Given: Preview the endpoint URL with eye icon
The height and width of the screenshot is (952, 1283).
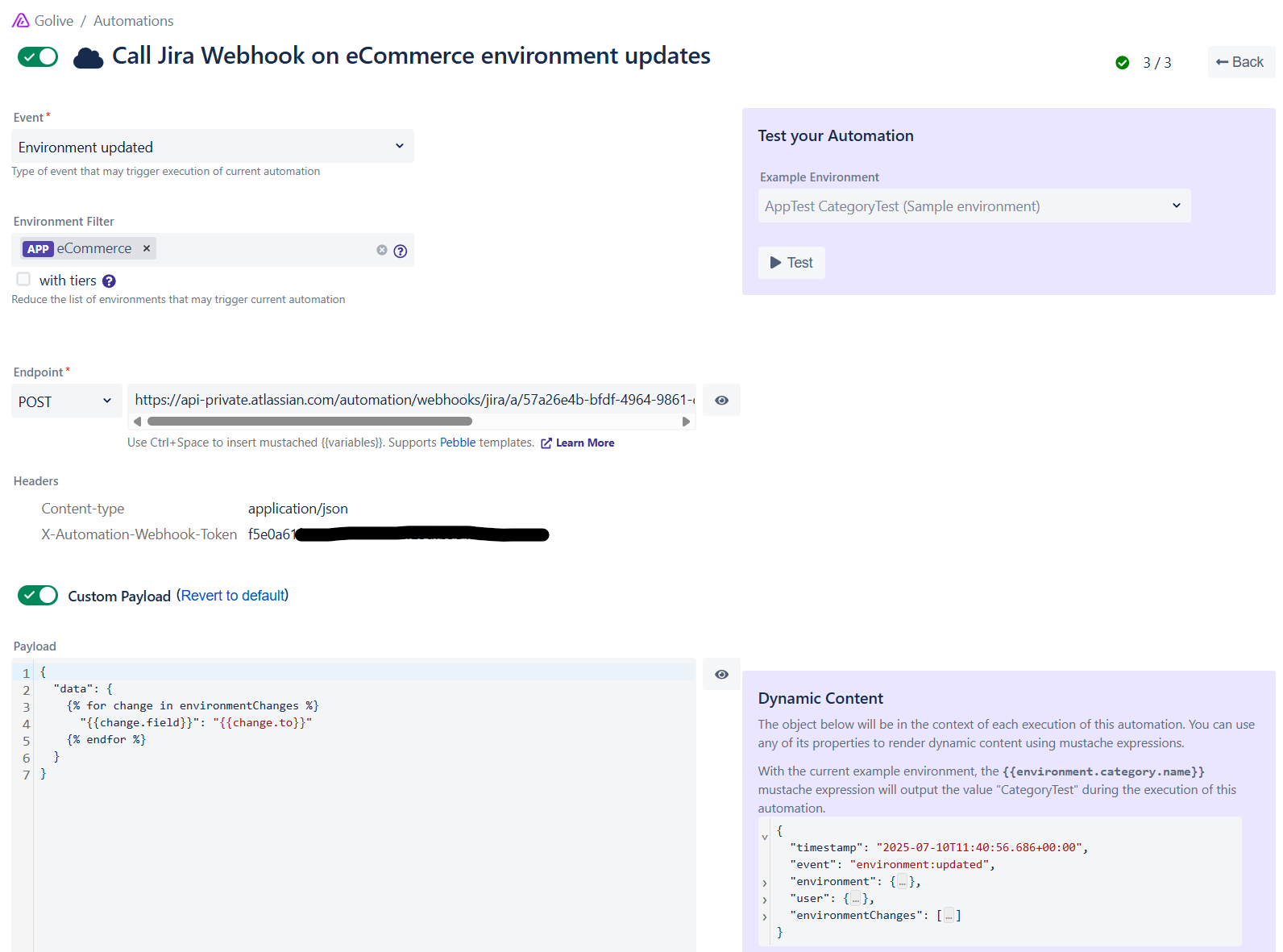Looking at the screenshot, I should click(721, 401).
